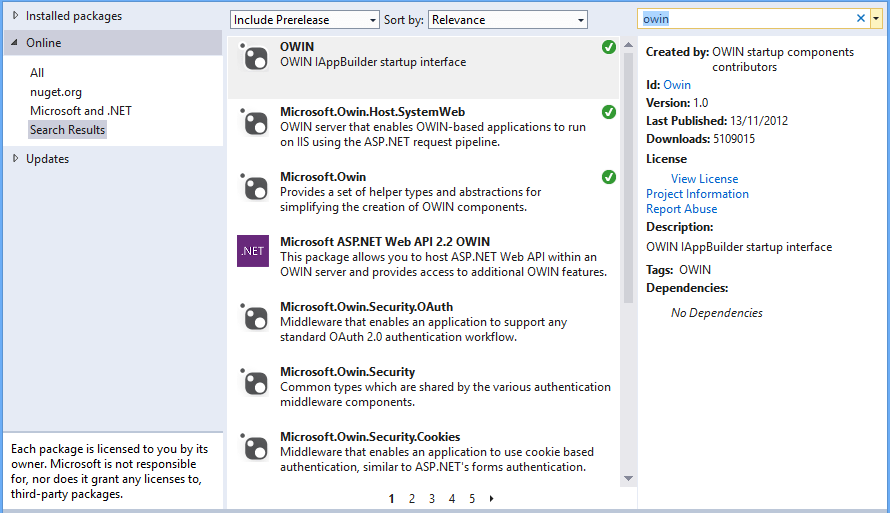Go to results page 2
Screen dimensions: 890x513
[412, 498]
